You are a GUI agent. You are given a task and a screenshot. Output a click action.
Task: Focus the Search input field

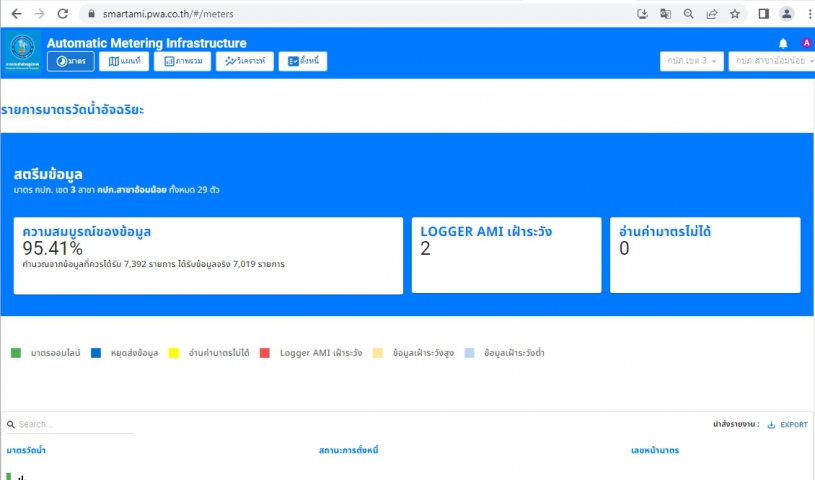[x=70, y=425]
